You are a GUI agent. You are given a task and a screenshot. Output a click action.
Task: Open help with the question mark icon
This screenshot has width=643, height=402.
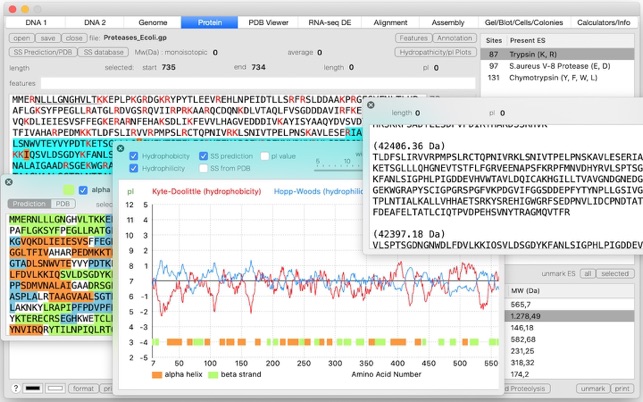(x=15, y=388)
